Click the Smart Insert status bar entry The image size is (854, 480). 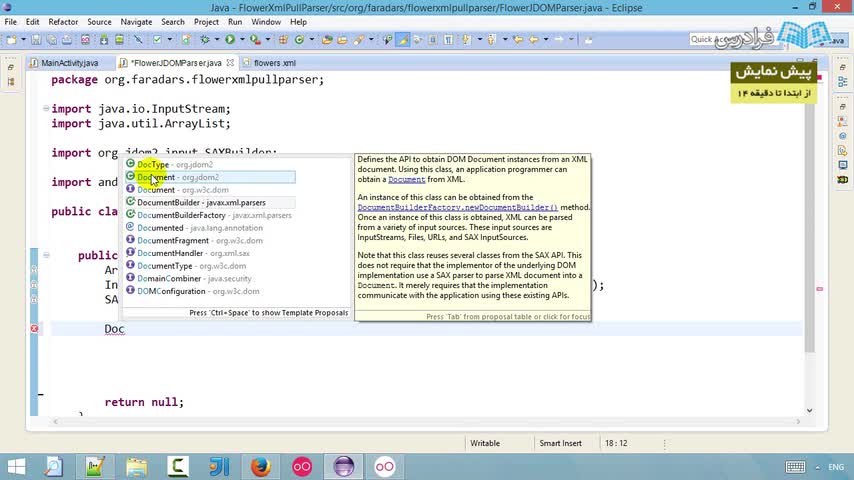(x=560, y=443)
